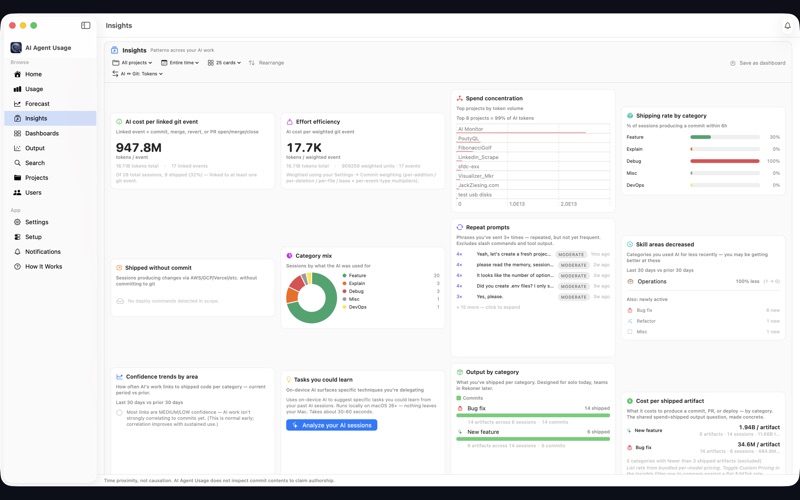Click the Operations row in Skill areas decreased
The height and width of the screenshot is (500, 800).
[703, 281]
